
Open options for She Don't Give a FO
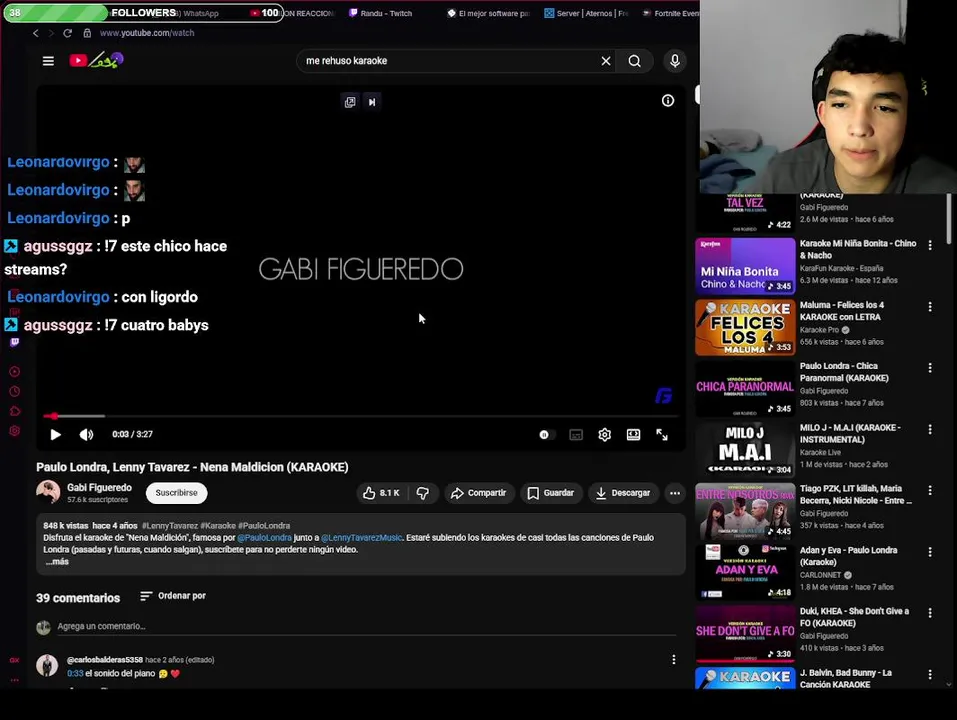(930, 613)
